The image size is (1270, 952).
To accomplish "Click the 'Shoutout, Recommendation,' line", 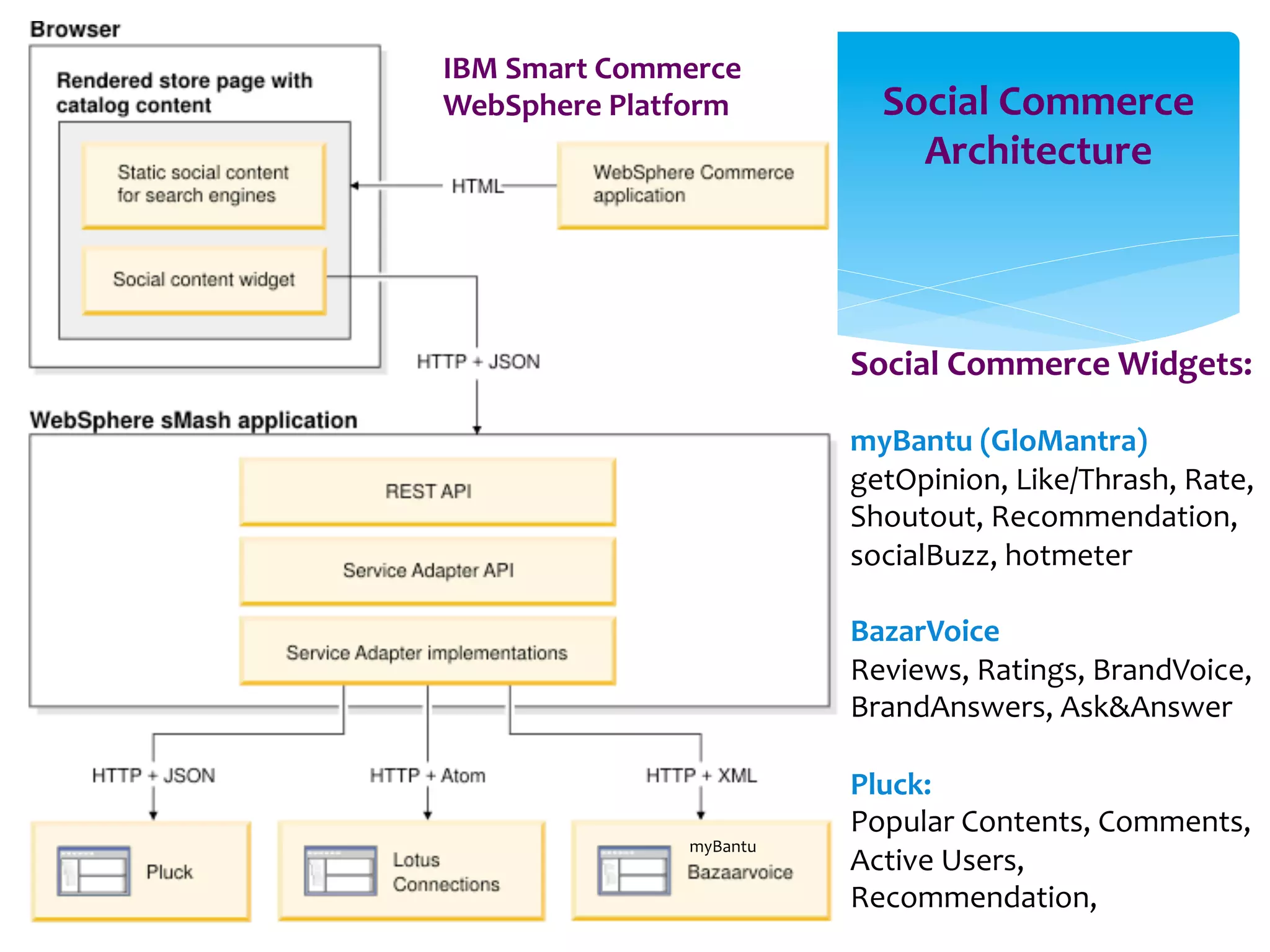I will click(x=1044, y=517).
